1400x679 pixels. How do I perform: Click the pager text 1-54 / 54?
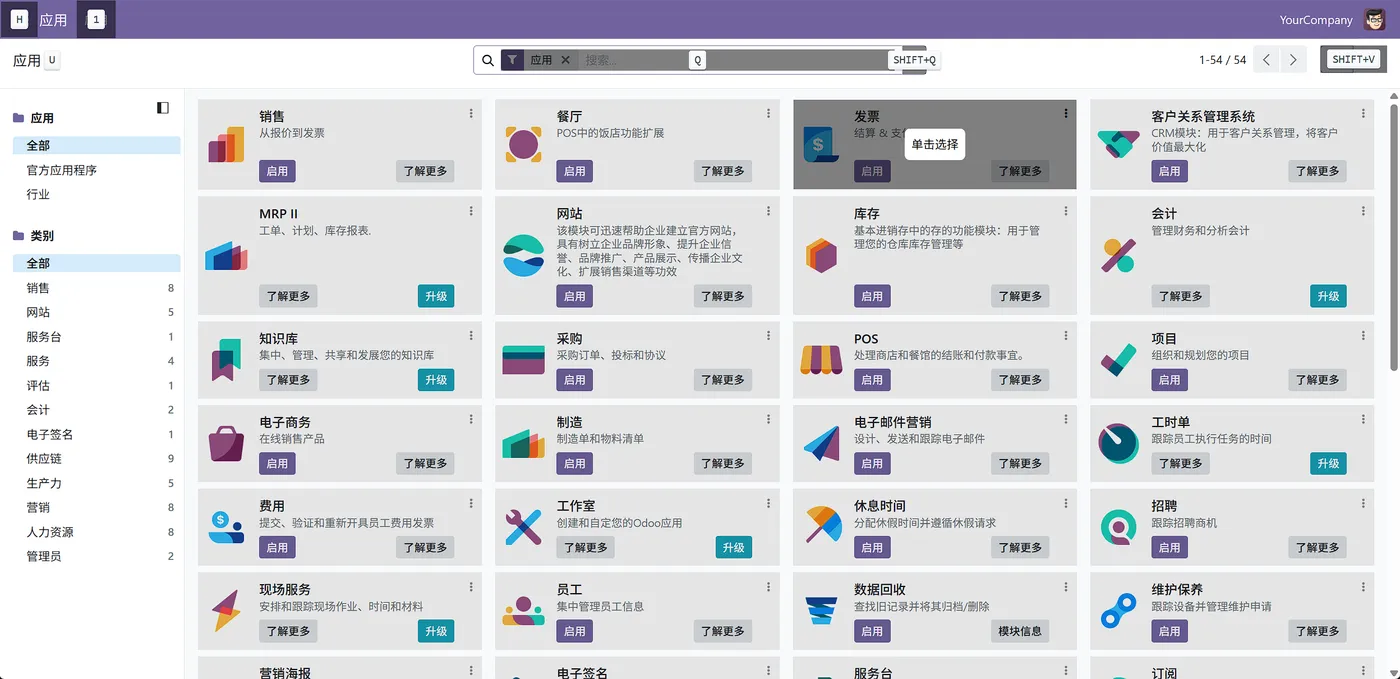coord(1222,60)
